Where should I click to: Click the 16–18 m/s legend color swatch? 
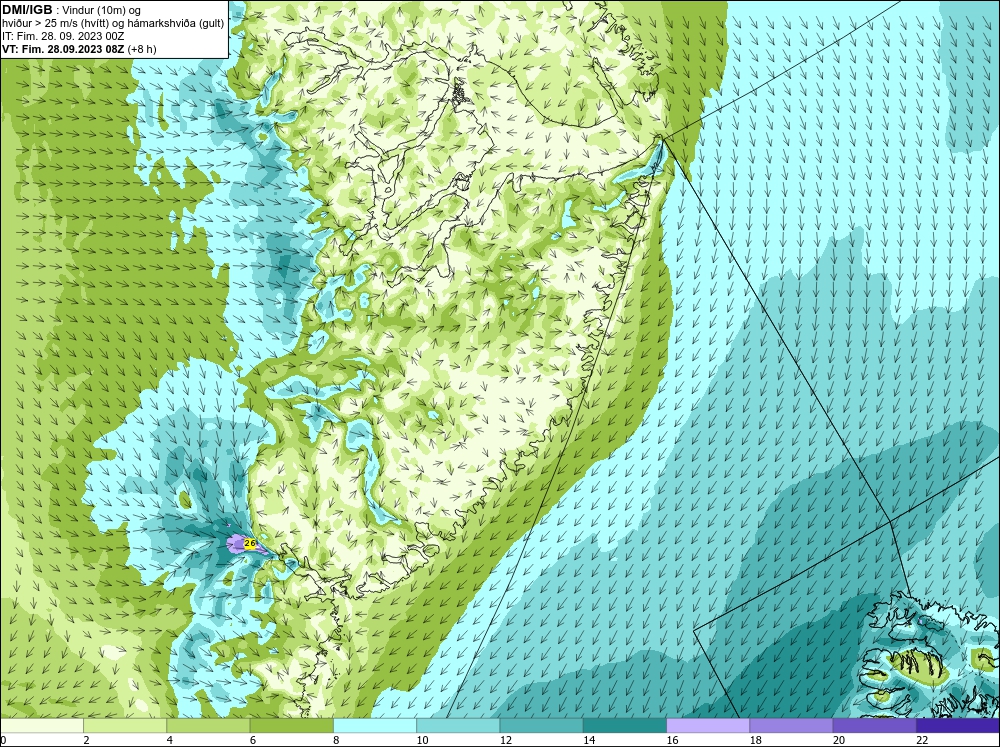(x=708, y=726)
